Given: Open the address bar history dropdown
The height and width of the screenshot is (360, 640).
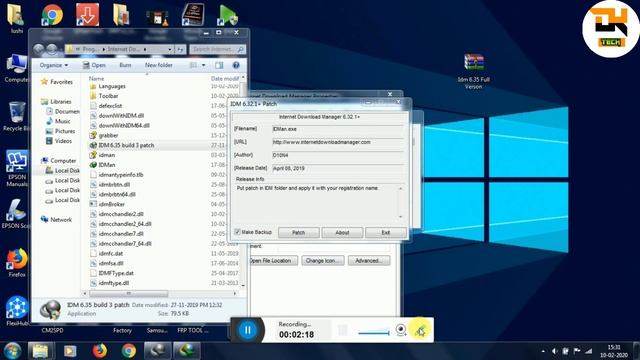Looking at the screenshot, I should tap(170, 49).
